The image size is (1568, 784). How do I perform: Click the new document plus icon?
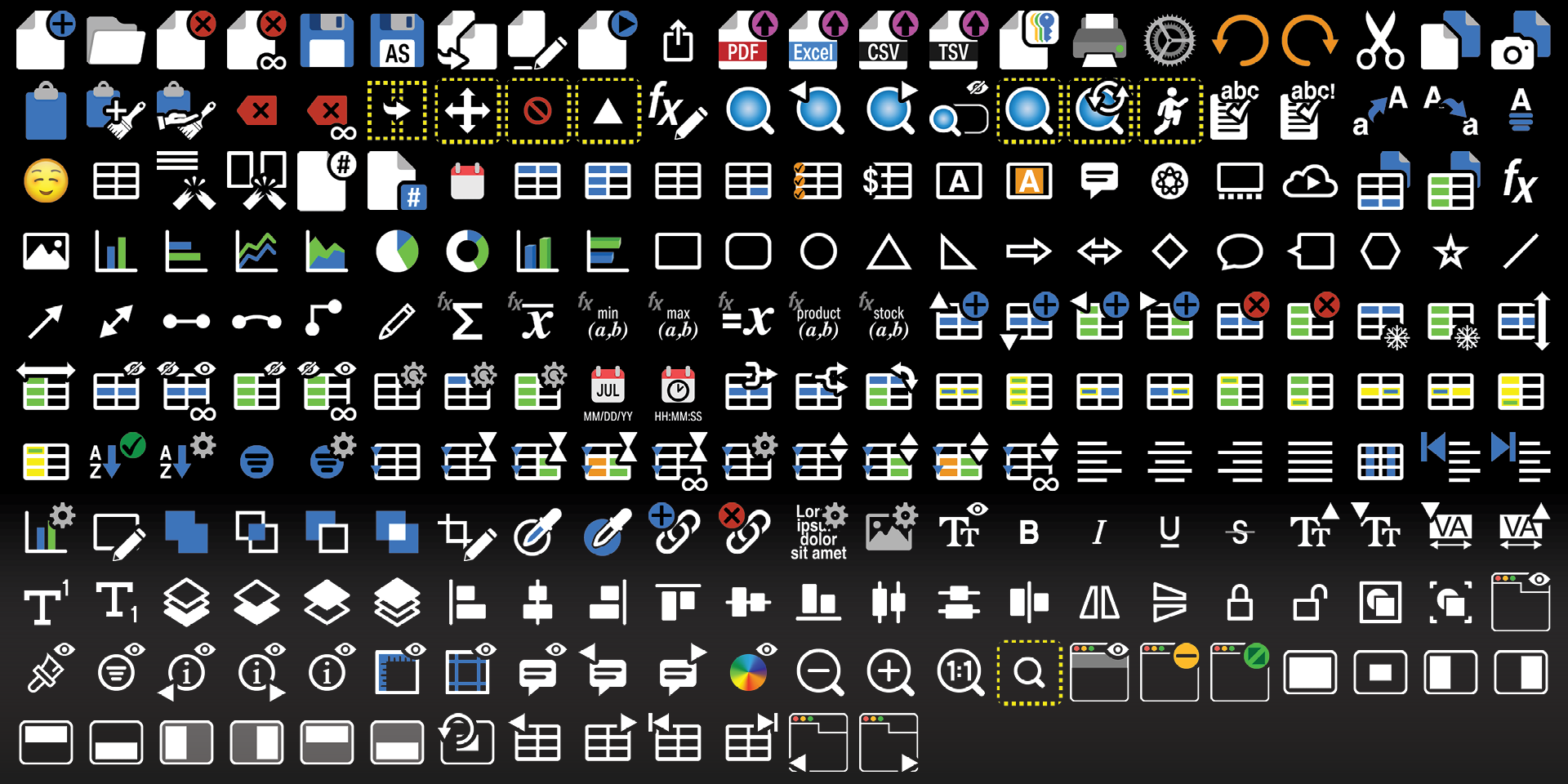click(46, 40)
